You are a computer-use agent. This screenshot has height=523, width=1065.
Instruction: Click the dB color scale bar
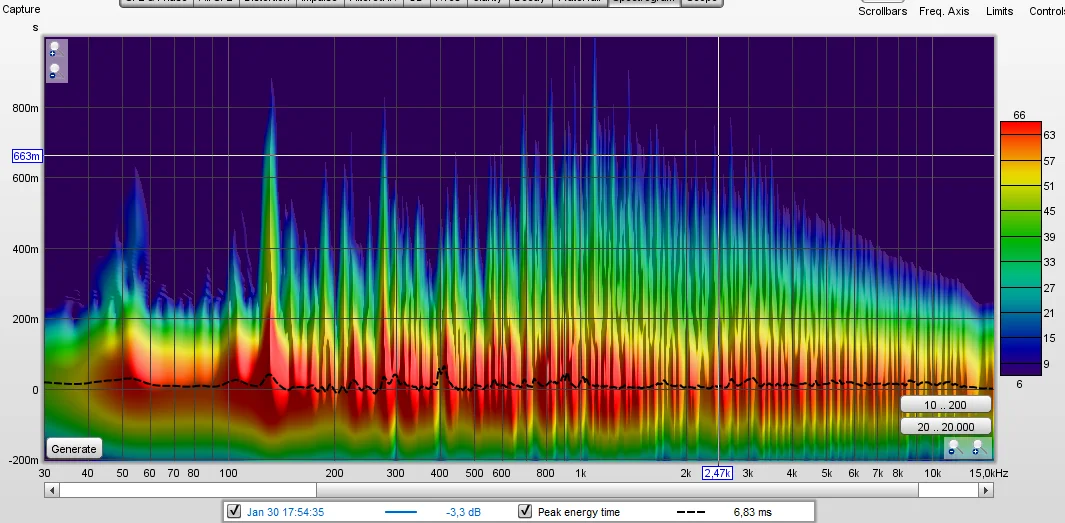[1020, 248]
